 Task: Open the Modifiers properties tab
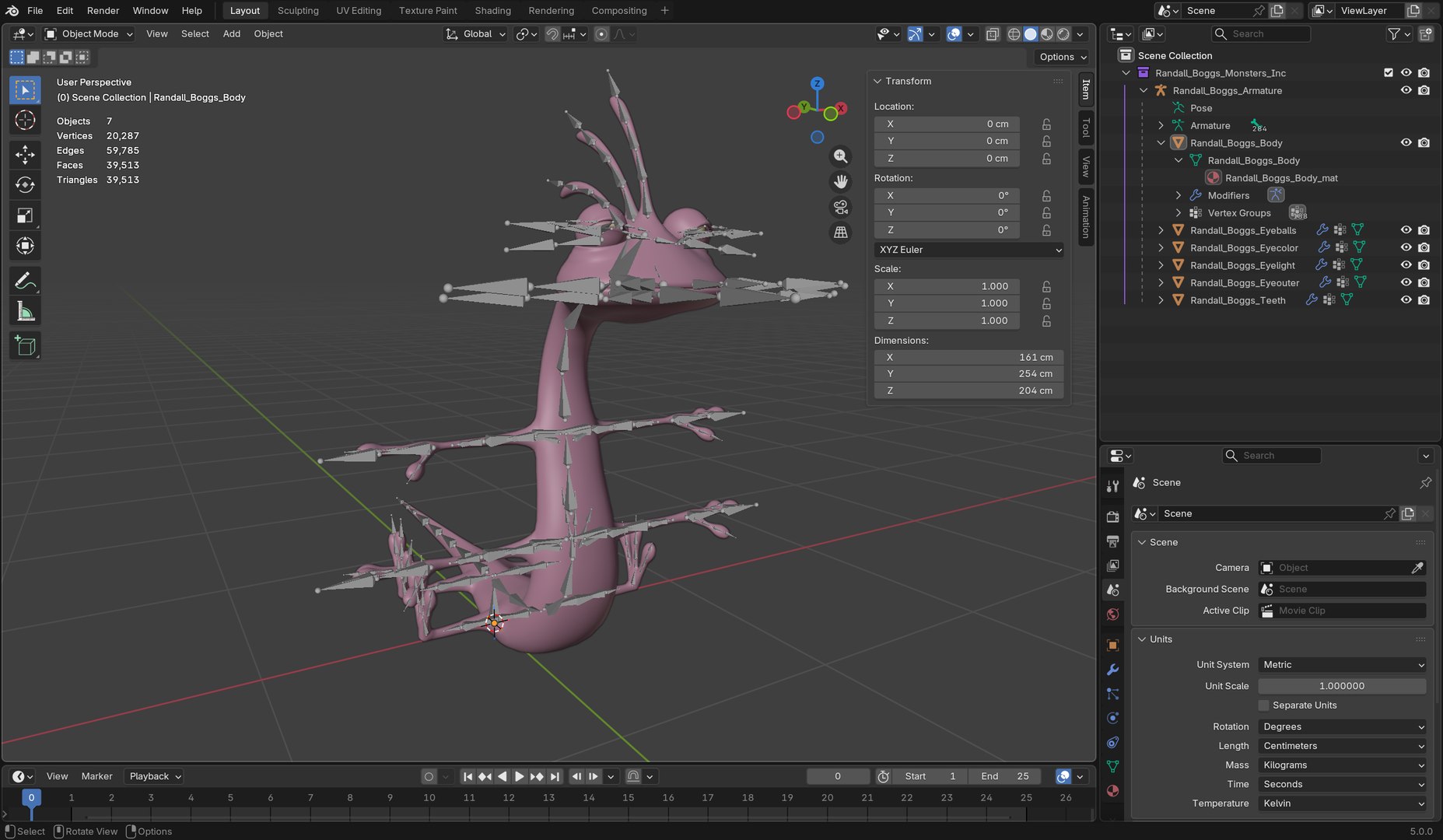click(1112, 670)
